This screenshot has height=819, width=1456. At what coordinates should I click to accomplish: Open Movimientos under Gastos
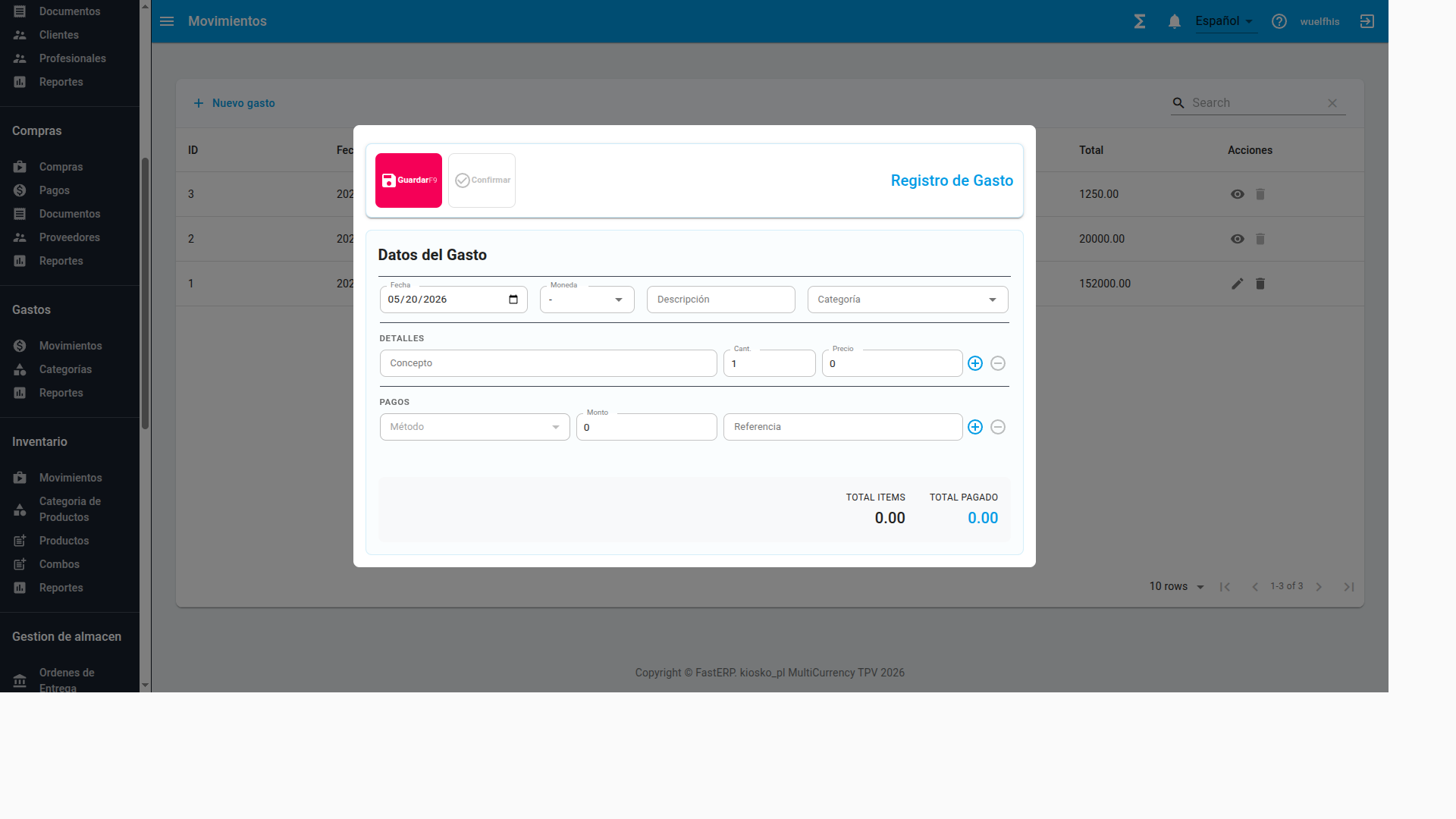tap(70, 346)
